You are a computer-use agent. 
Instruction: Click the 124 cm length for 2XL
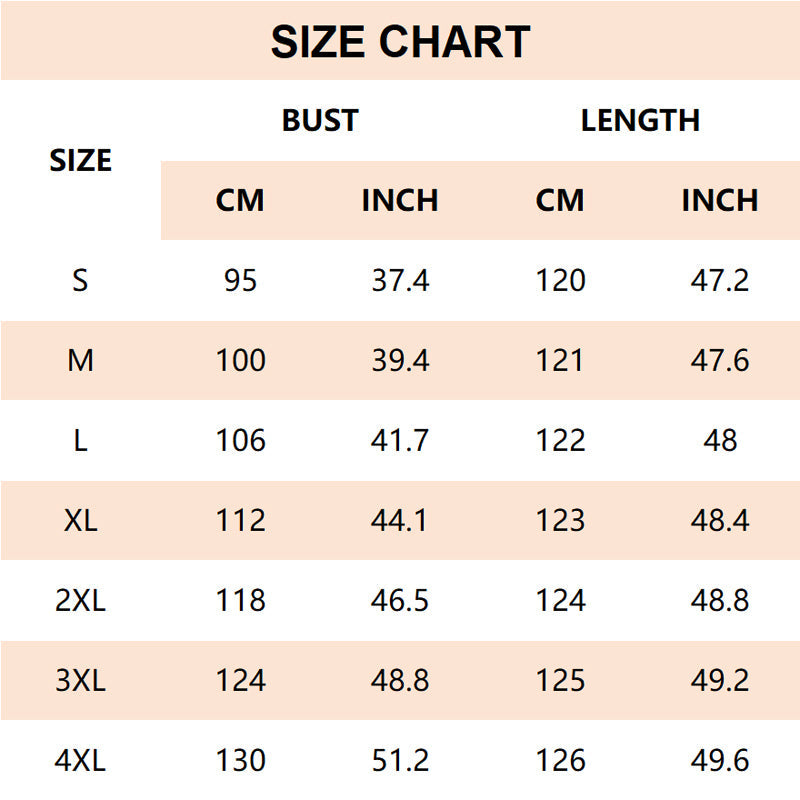tap(561, 600)
